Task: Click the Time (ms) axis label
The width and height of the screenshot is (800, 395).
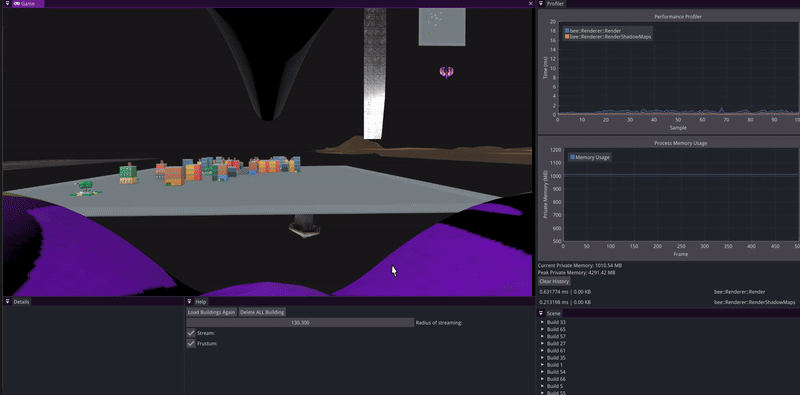Action: point(545,68)
